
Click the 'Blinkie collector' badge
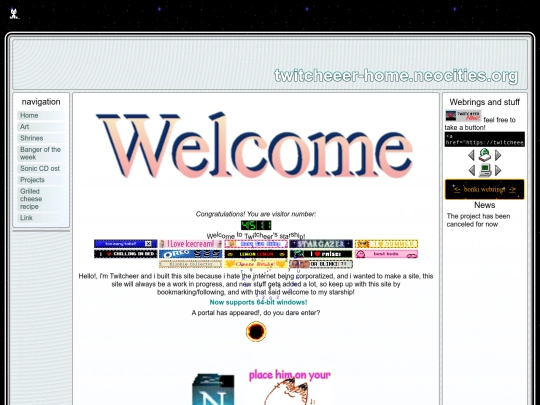191,264
